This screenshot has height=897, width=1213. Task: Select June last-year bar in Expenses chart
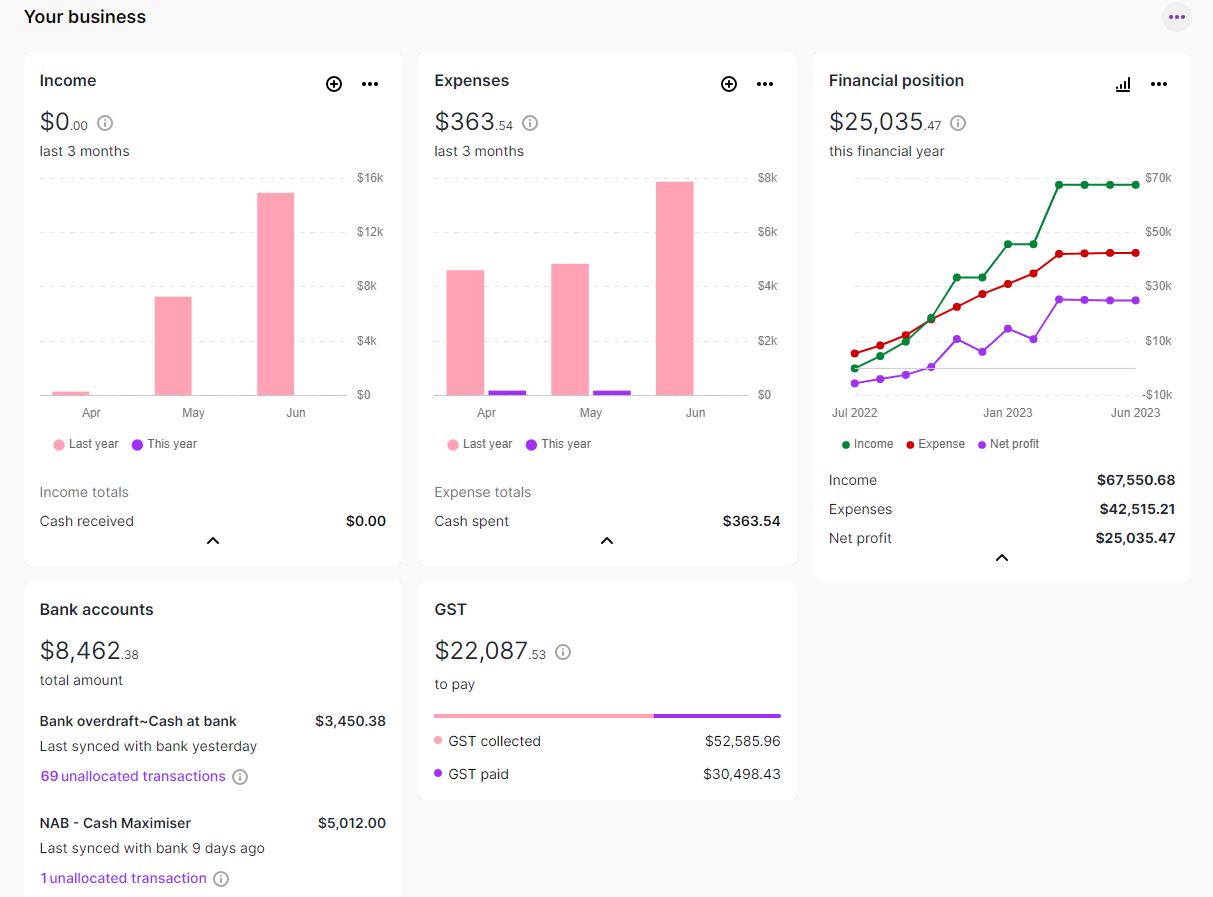tap(675, 288)
